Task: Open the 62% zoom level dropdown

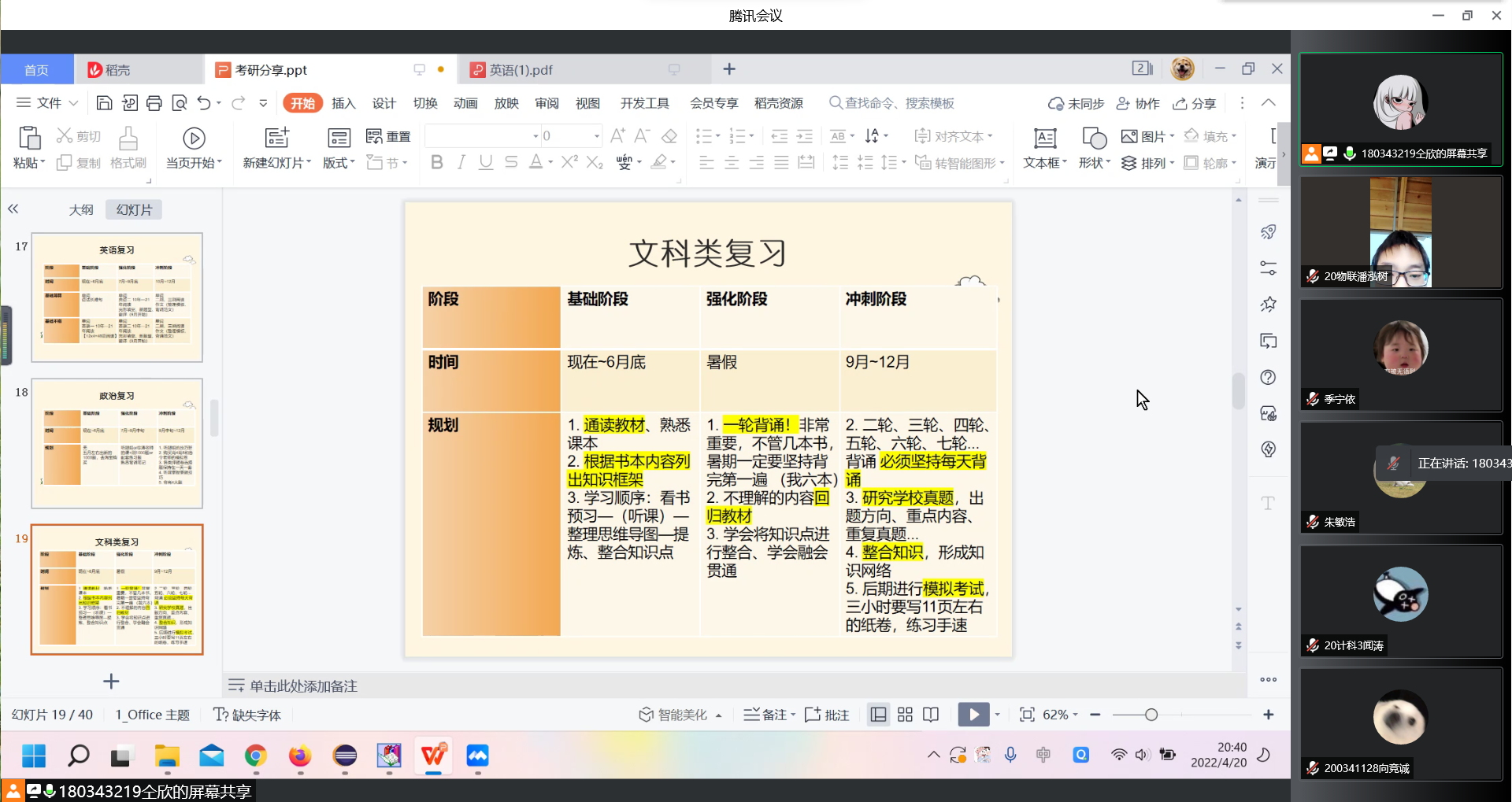Action: [x=1075, y=715]
